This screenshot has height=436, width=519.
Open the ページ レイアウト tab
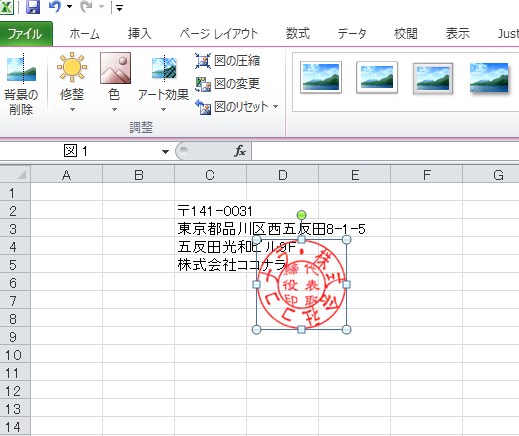pos(219,34)
